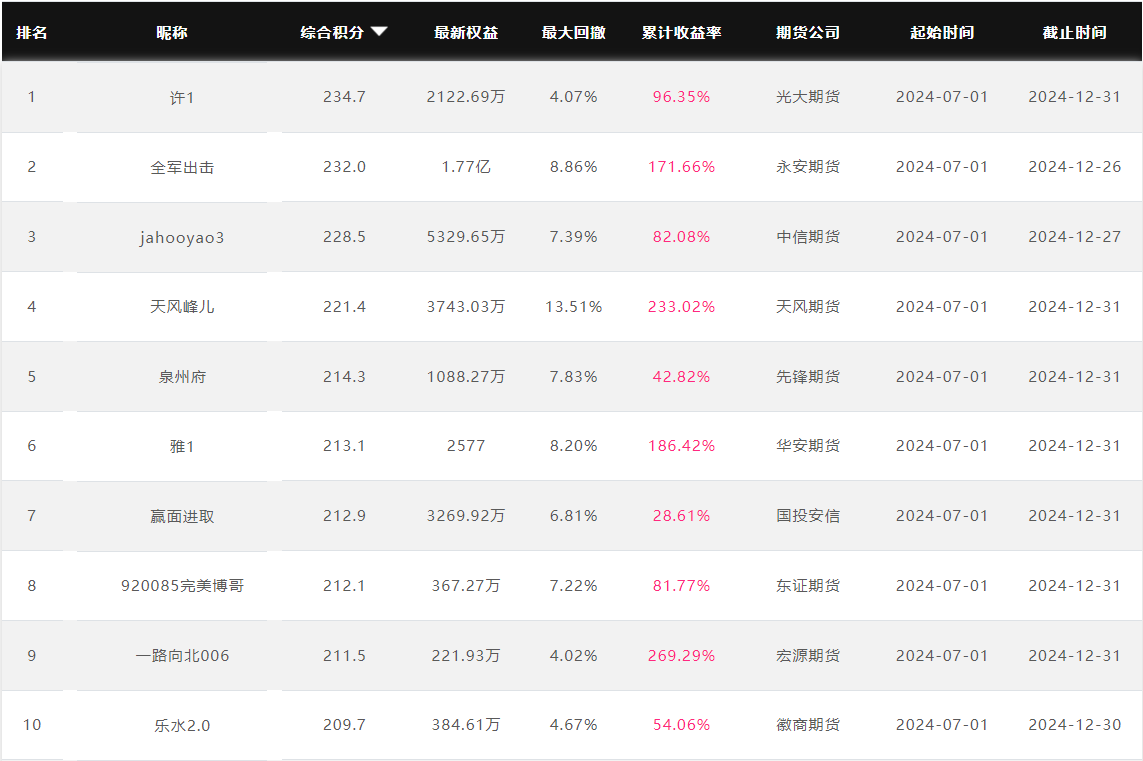Click score value 232.0
Viewport: 1143px width, 761px height.
coord(344,167)
